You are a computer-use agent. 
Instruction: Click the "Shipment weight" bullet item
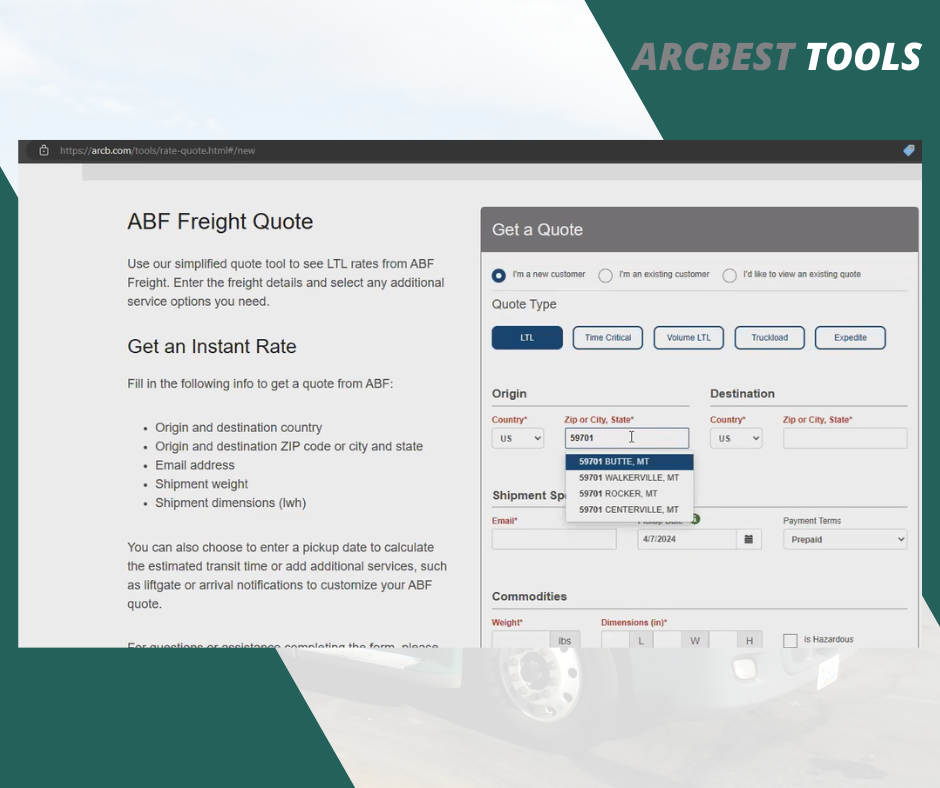[201, 484]
